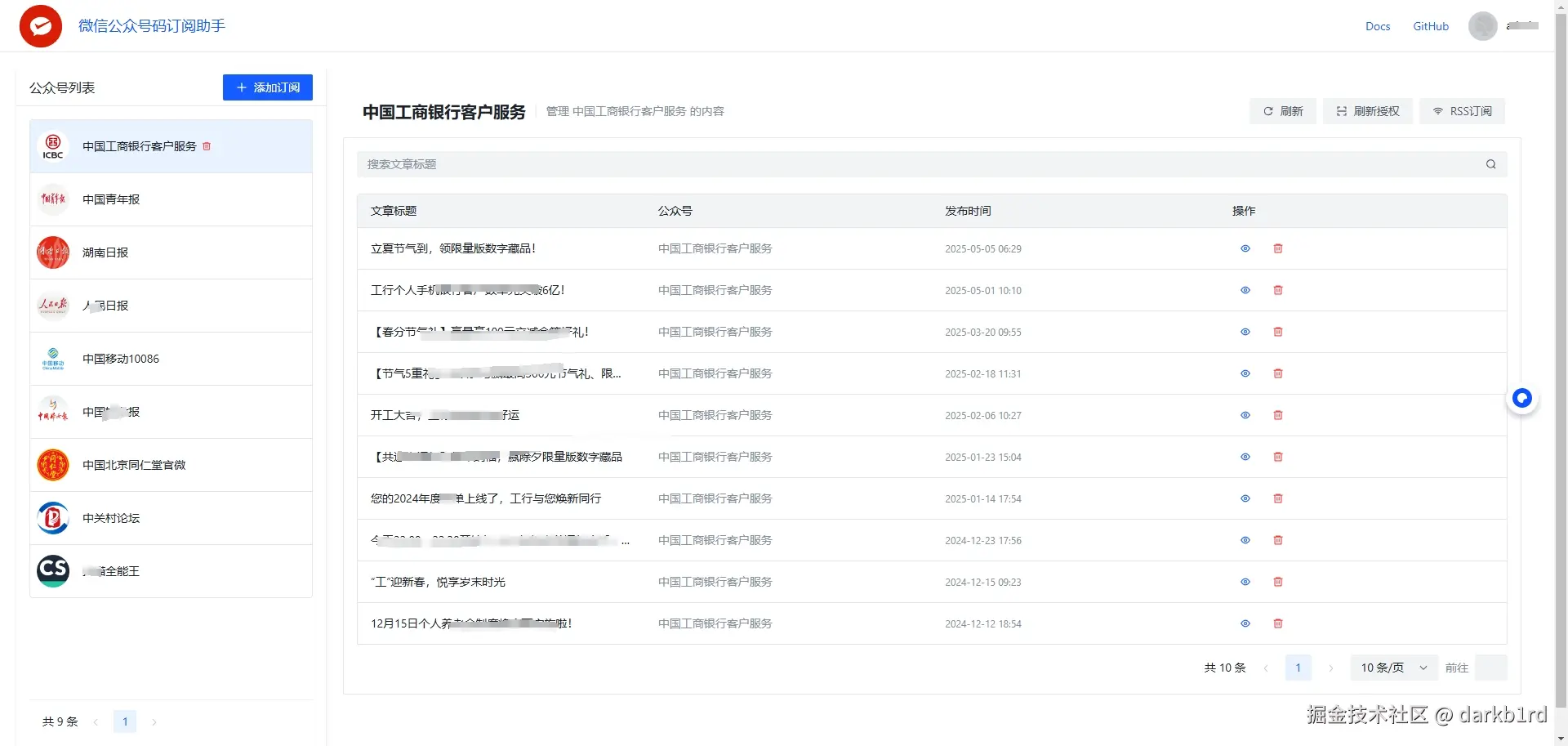The width and height of the screenshot is (1568, 746).
Task: Select 中国北京同仁堂官微 in the list
Action: (x=171, y=465)
